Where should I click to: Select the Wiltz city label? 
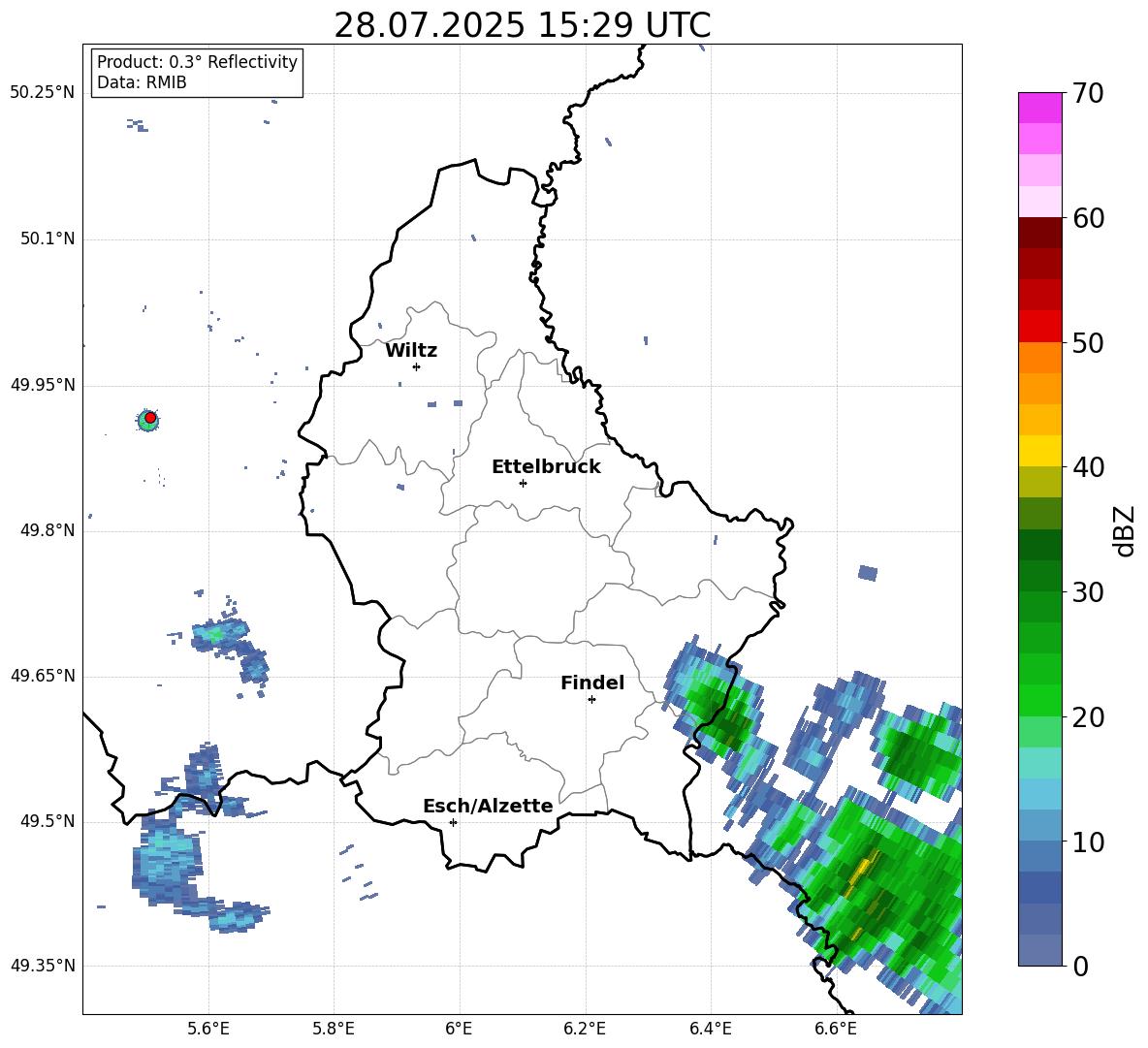pyautogui.click(x=411, y=351)
